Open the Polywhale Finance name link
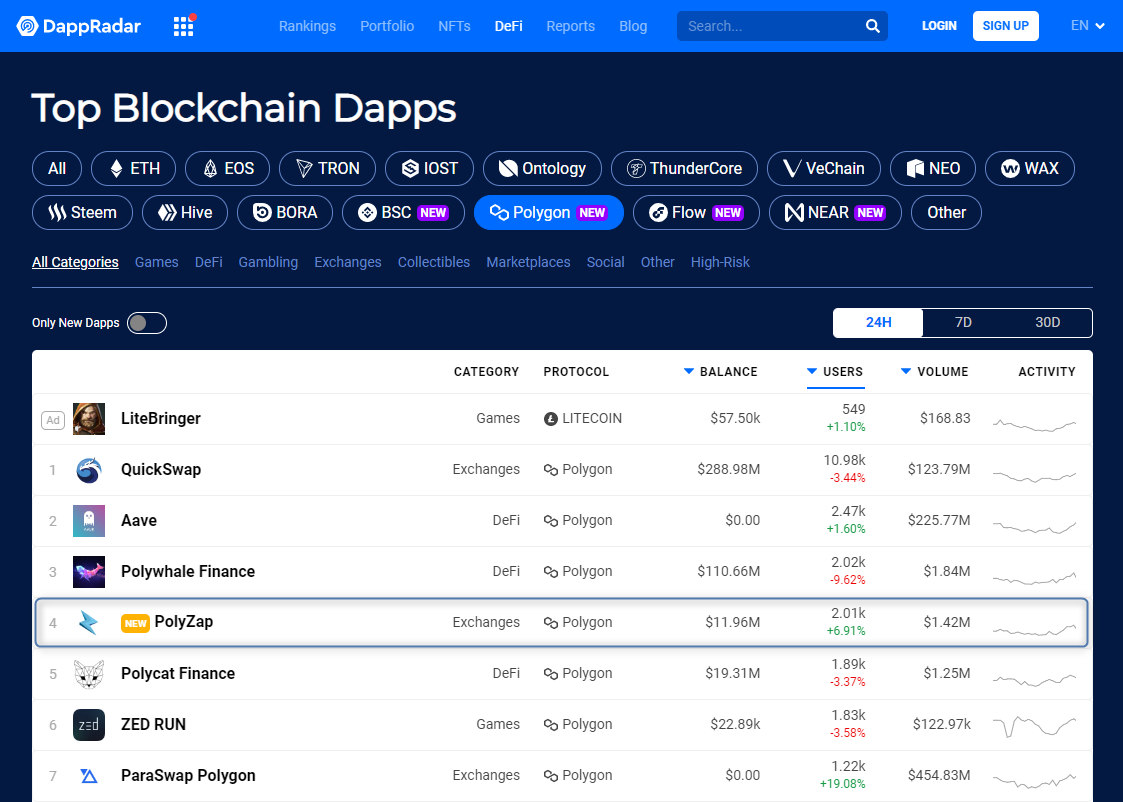 pos(188,571)
